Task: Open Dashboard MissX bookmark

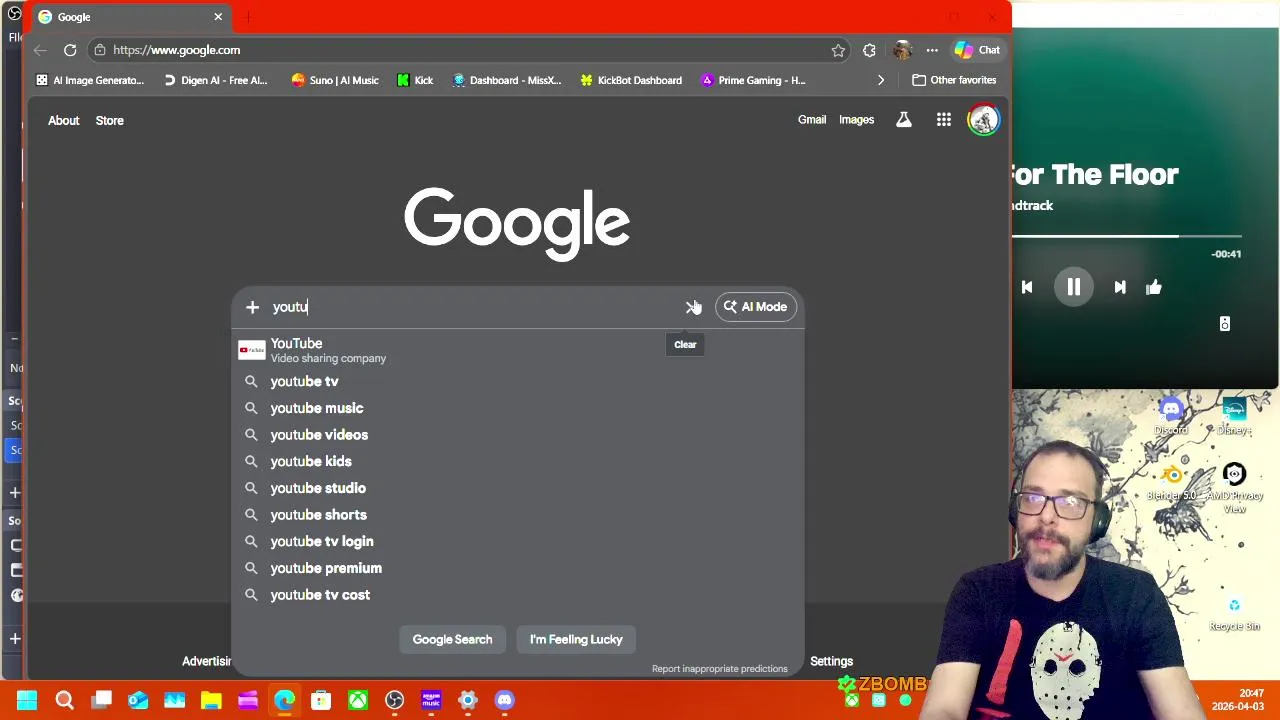Action: point(507,80)
